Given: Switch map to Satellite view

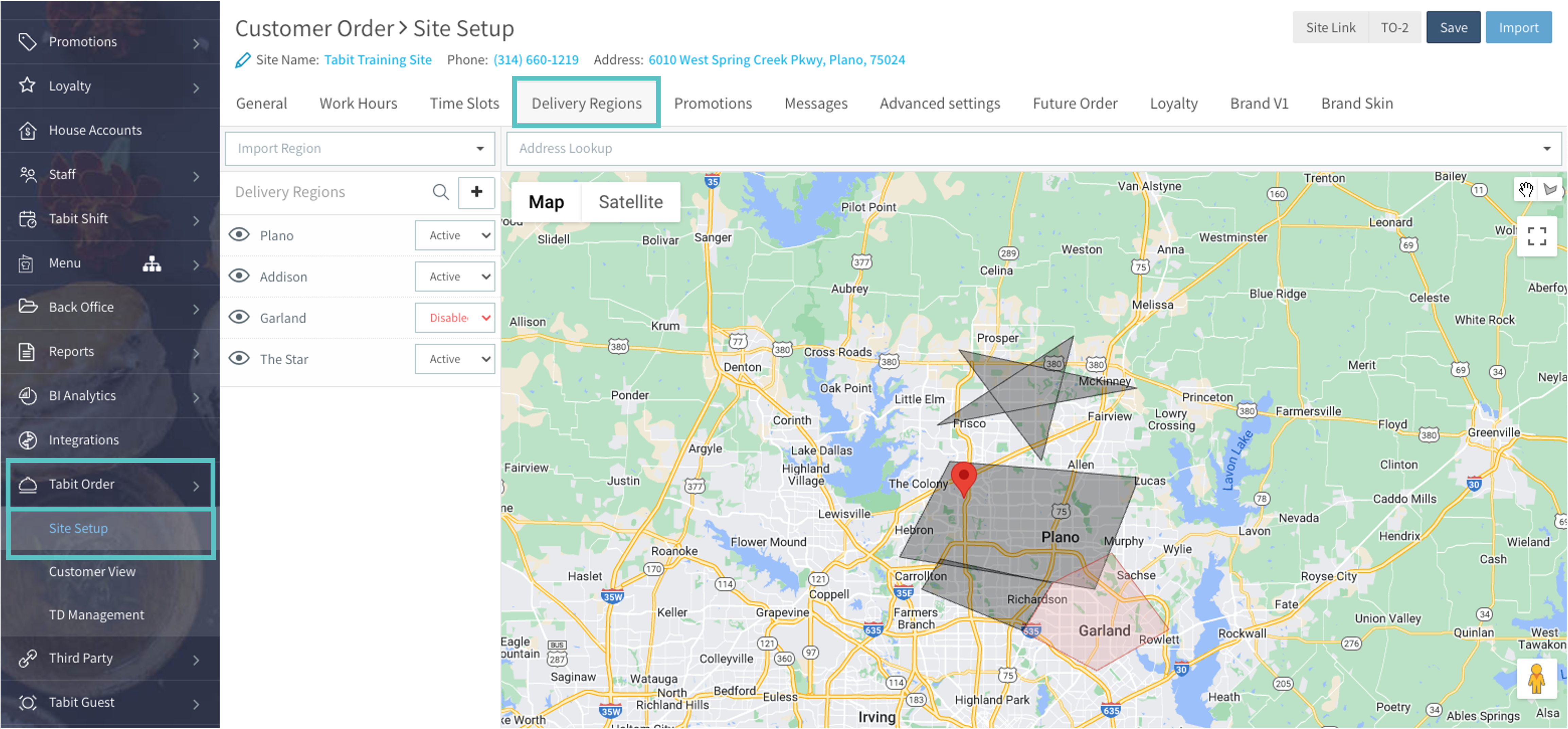Looking at the screenshot, I should [x=631, y=202].
